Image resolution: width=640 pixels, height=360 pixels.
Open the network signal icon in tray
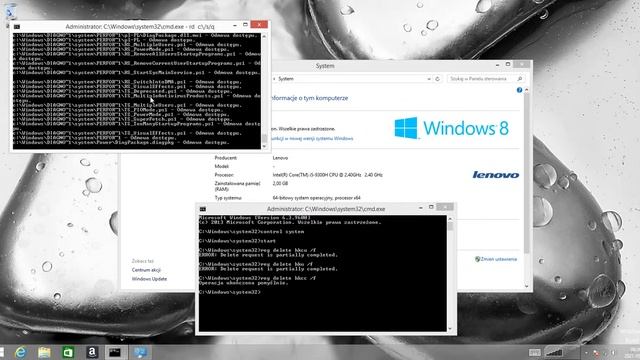[554, 352]
